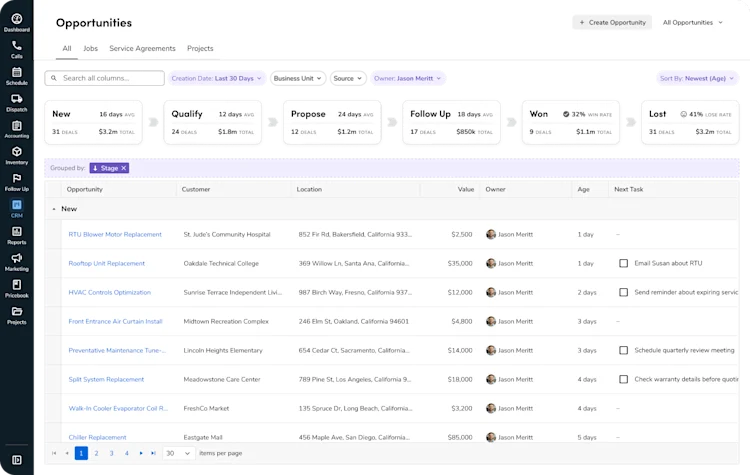The image size is (750, 475).
Task: Click the Create Opportunity button
Action: [612, 22]
